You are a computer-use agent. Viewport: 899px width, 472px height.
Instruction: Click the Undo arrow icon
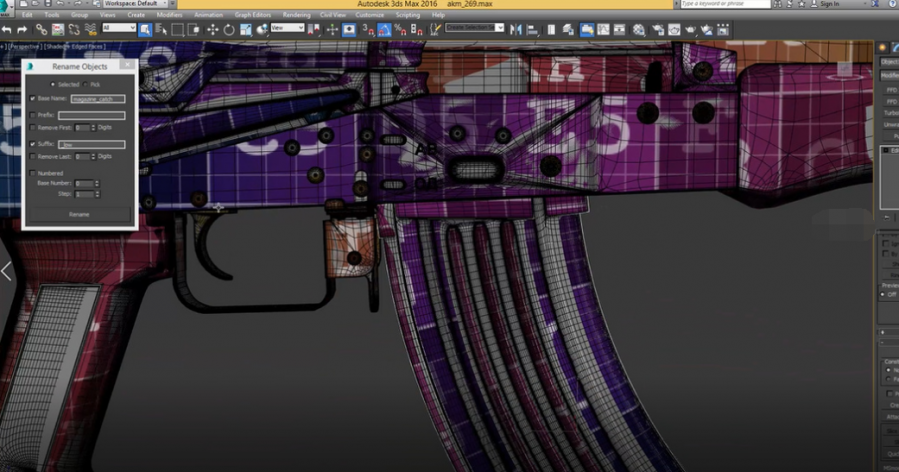pyautogui.click(x=7, y=29)
